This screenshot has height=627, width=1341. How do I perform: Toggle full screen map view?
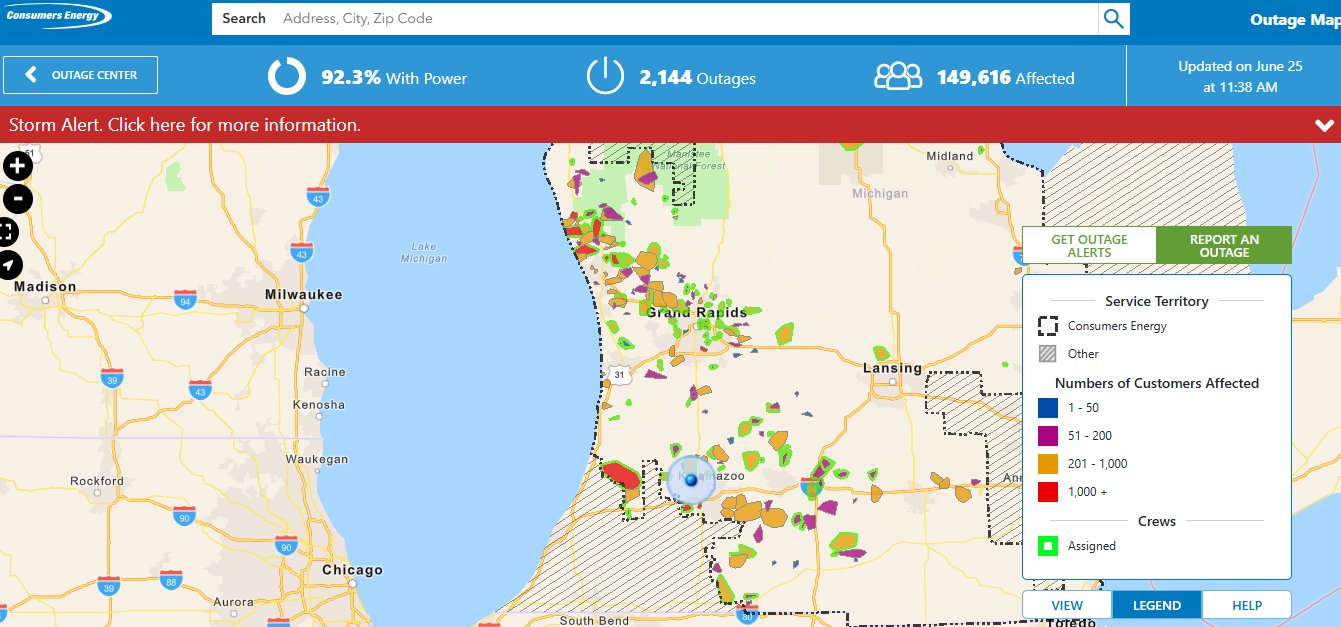[8, 232]
